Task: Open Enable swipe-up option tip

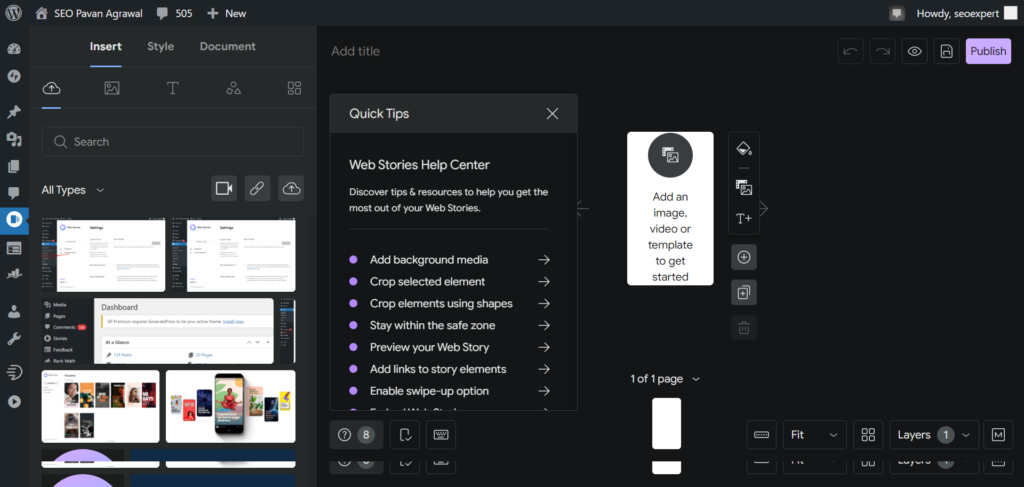Action: pyautogui.click(x=450, y=391)
